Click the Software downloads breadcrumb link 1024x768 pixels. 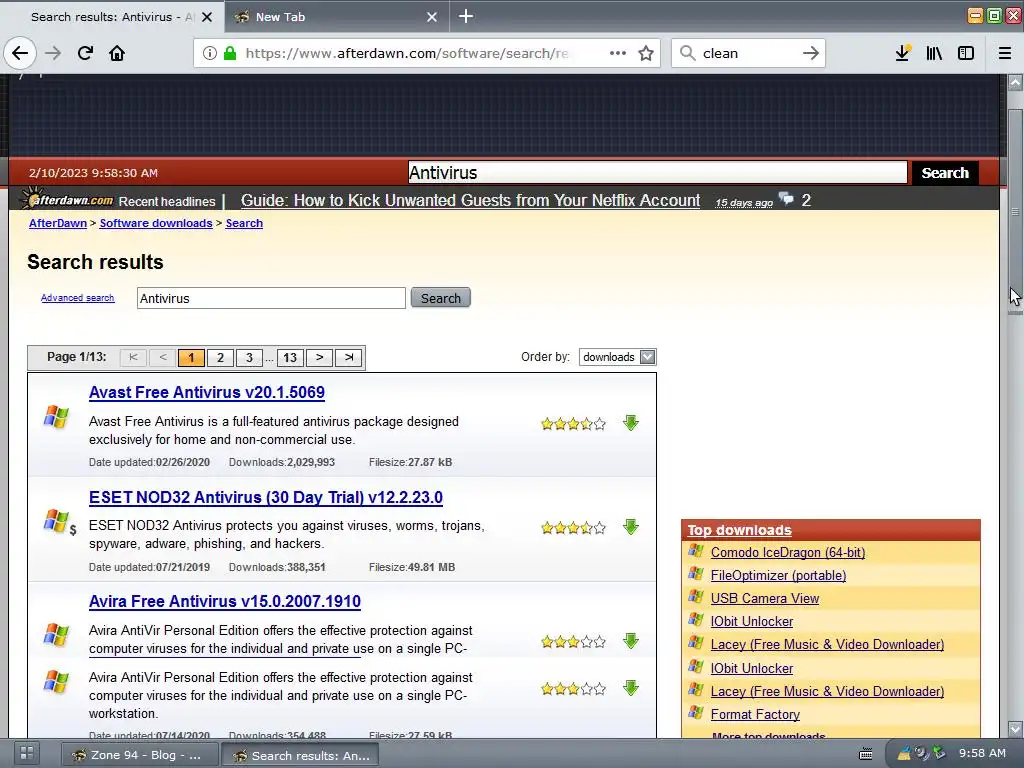pos(156,223)
